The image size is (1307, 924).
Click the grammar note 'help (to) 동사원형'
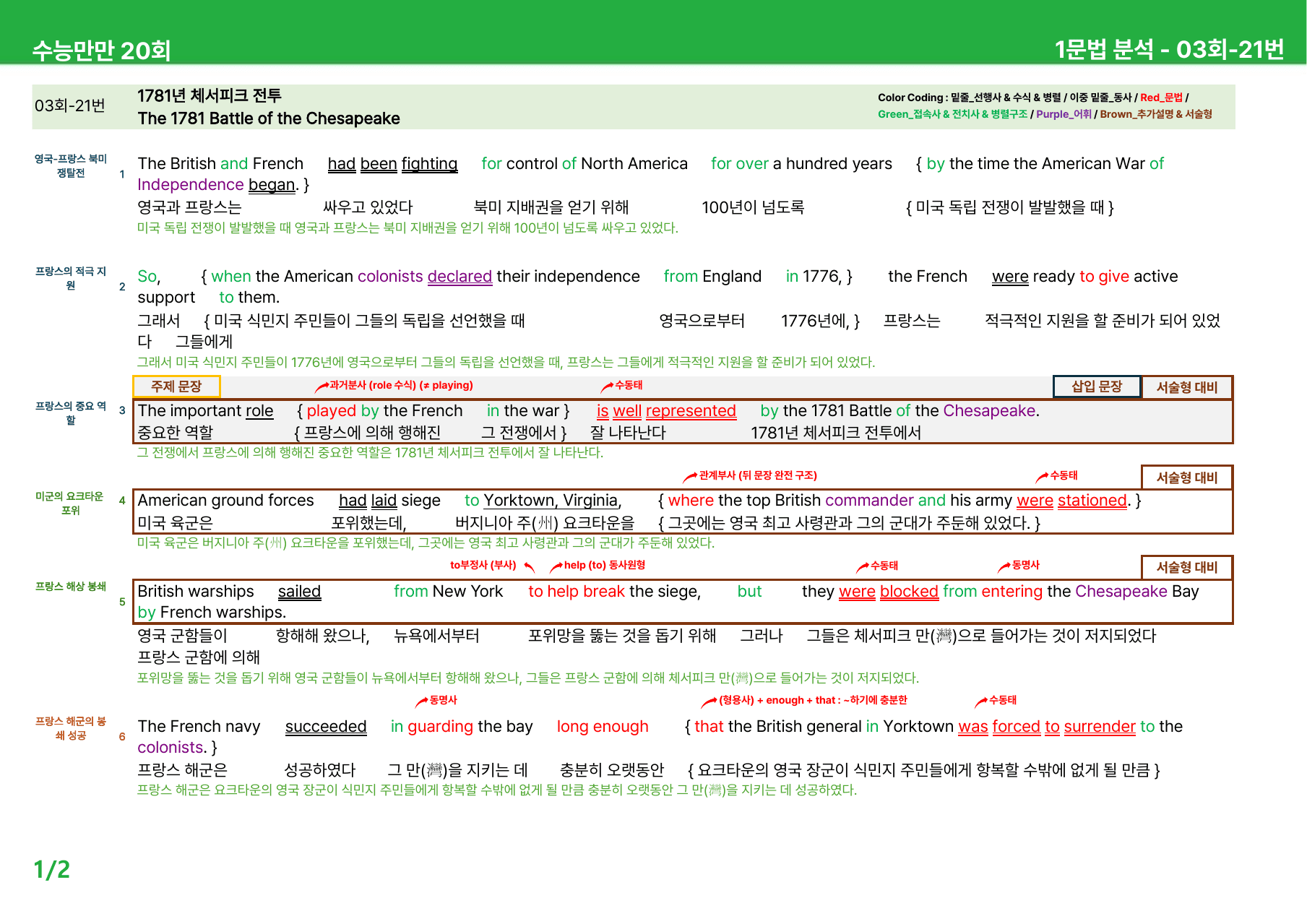pyautogui.click(x=604, y=565)
